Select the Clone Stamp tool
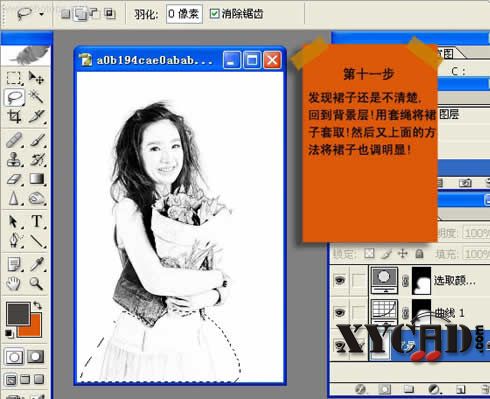 (14, 159)
